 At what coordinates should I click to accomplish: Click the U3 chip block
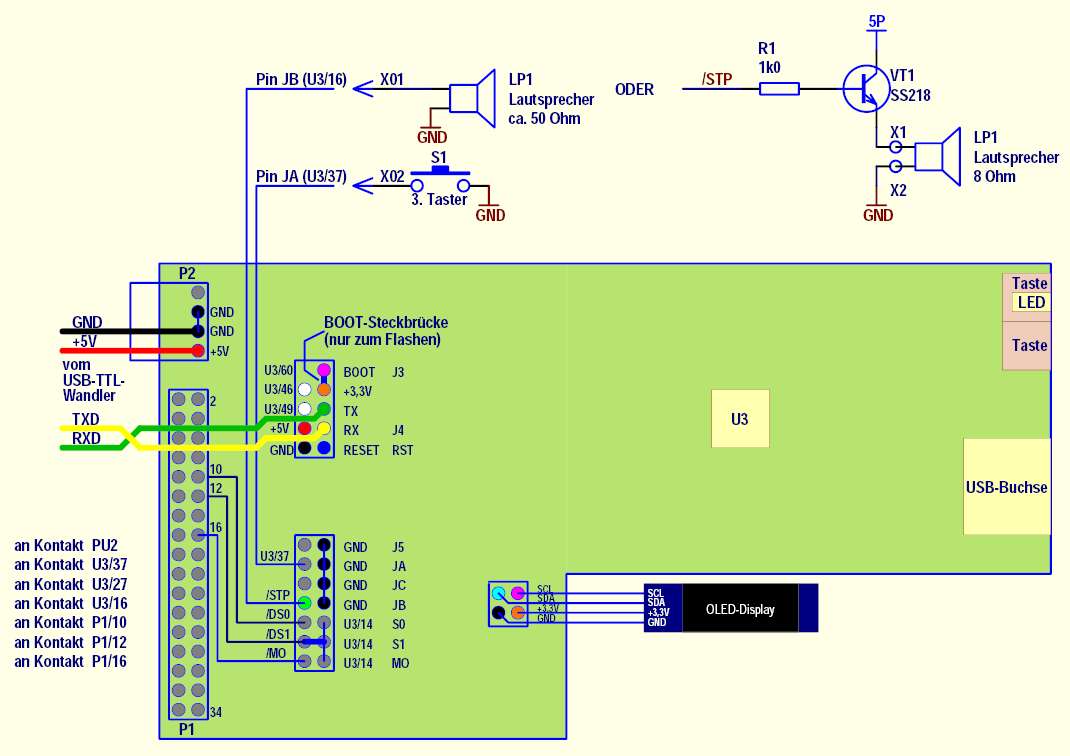739,418
